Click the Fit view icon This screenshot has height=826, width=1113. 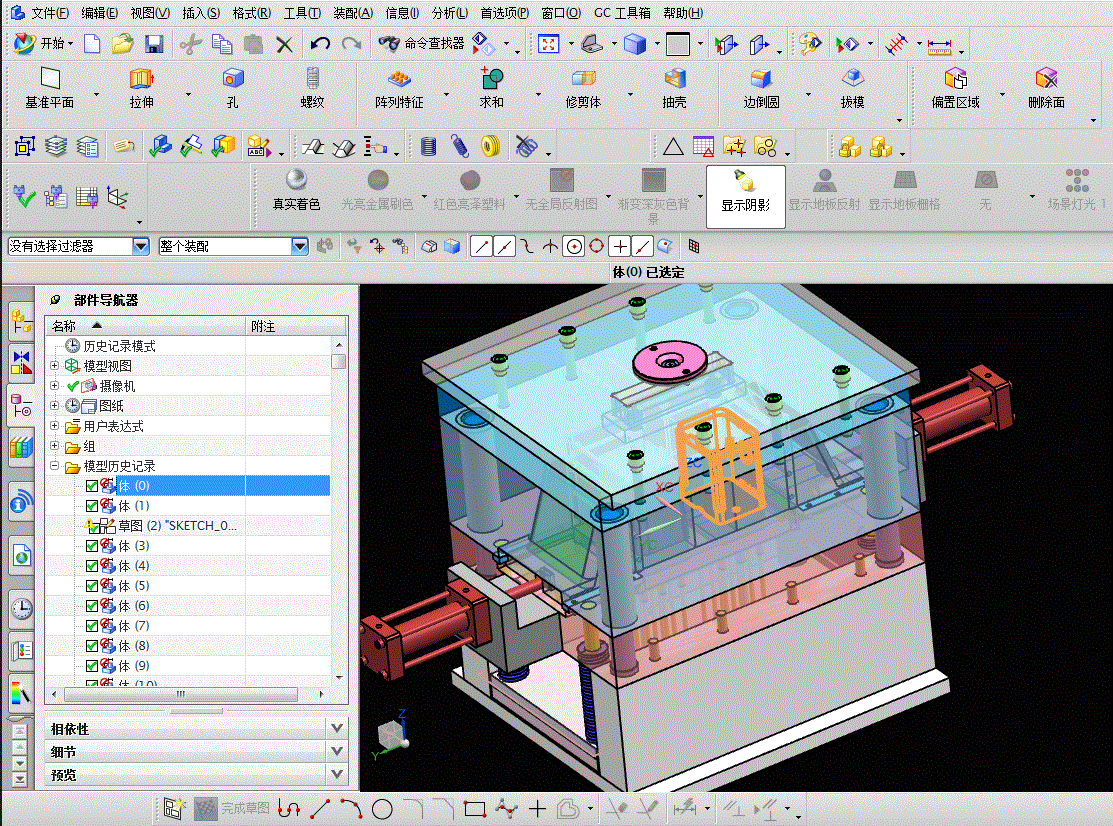(548, 44)
